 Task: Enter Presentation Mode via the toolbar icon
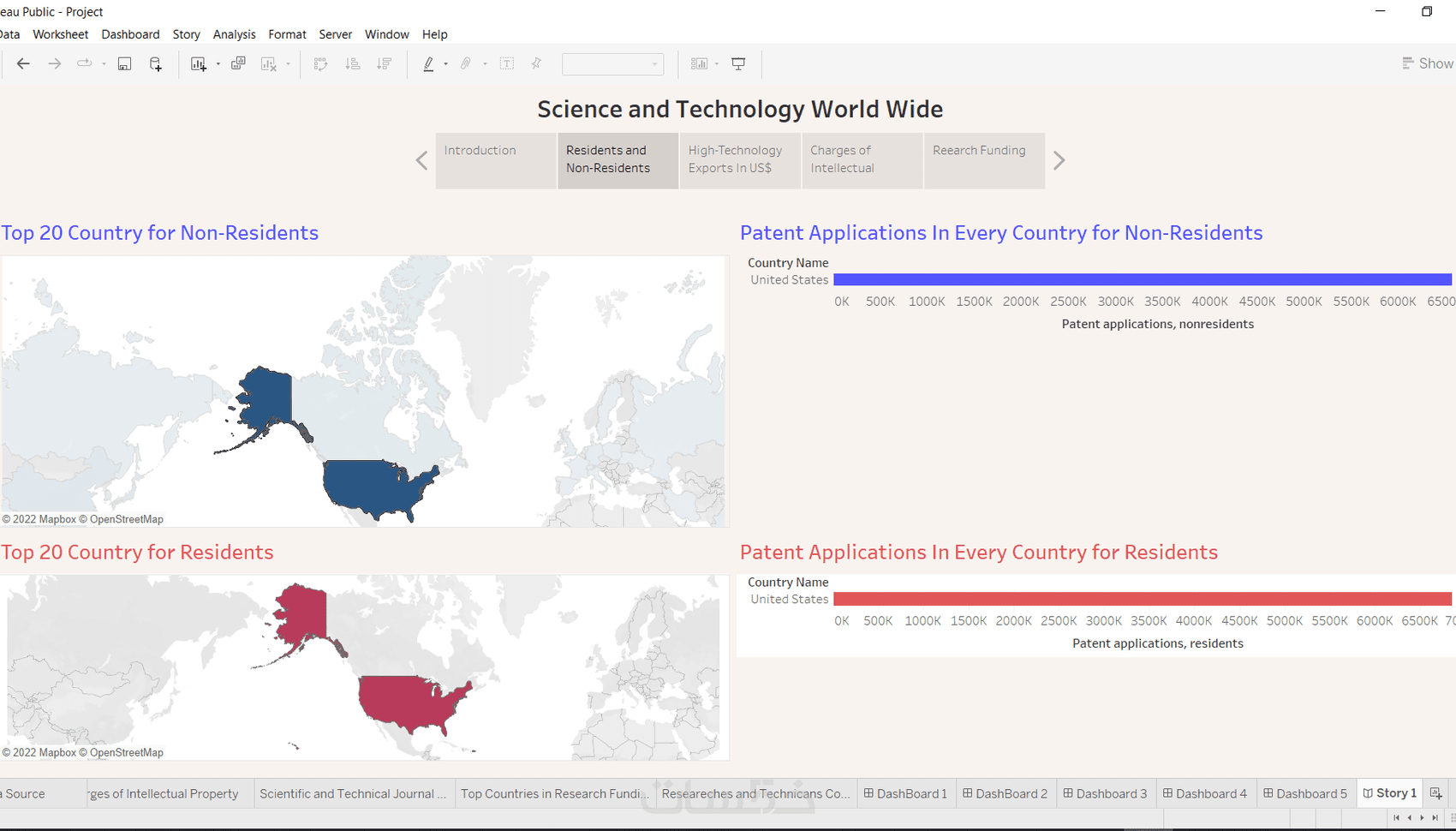(x=738, y=63)
